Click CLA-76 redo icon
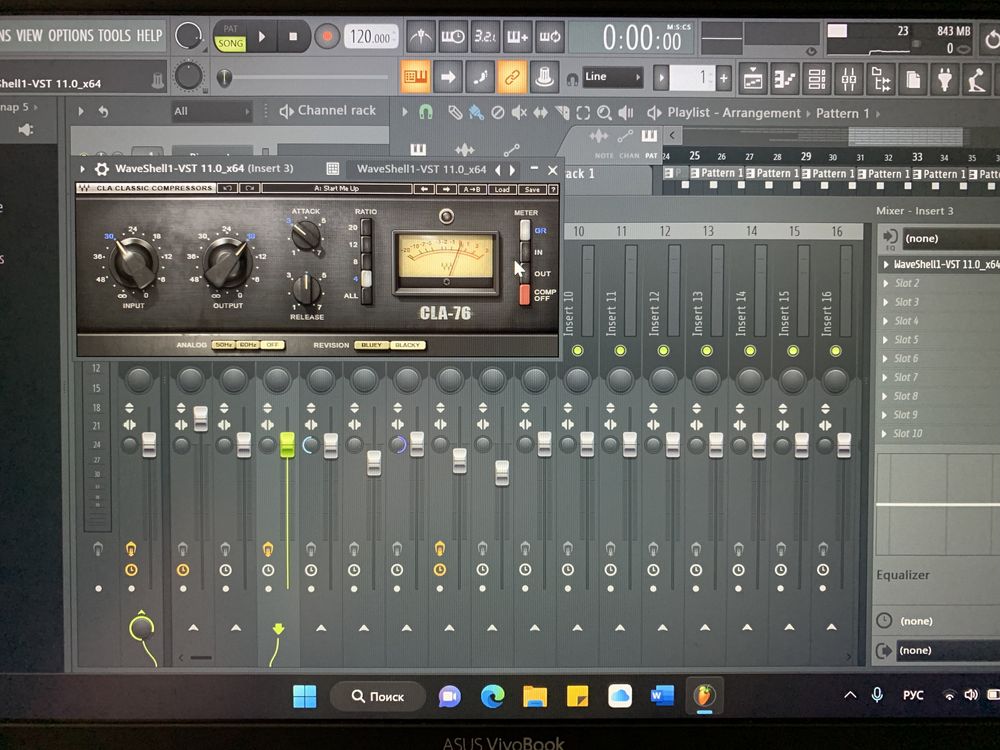Screen dimensions: 1000x750 point(250,189)
